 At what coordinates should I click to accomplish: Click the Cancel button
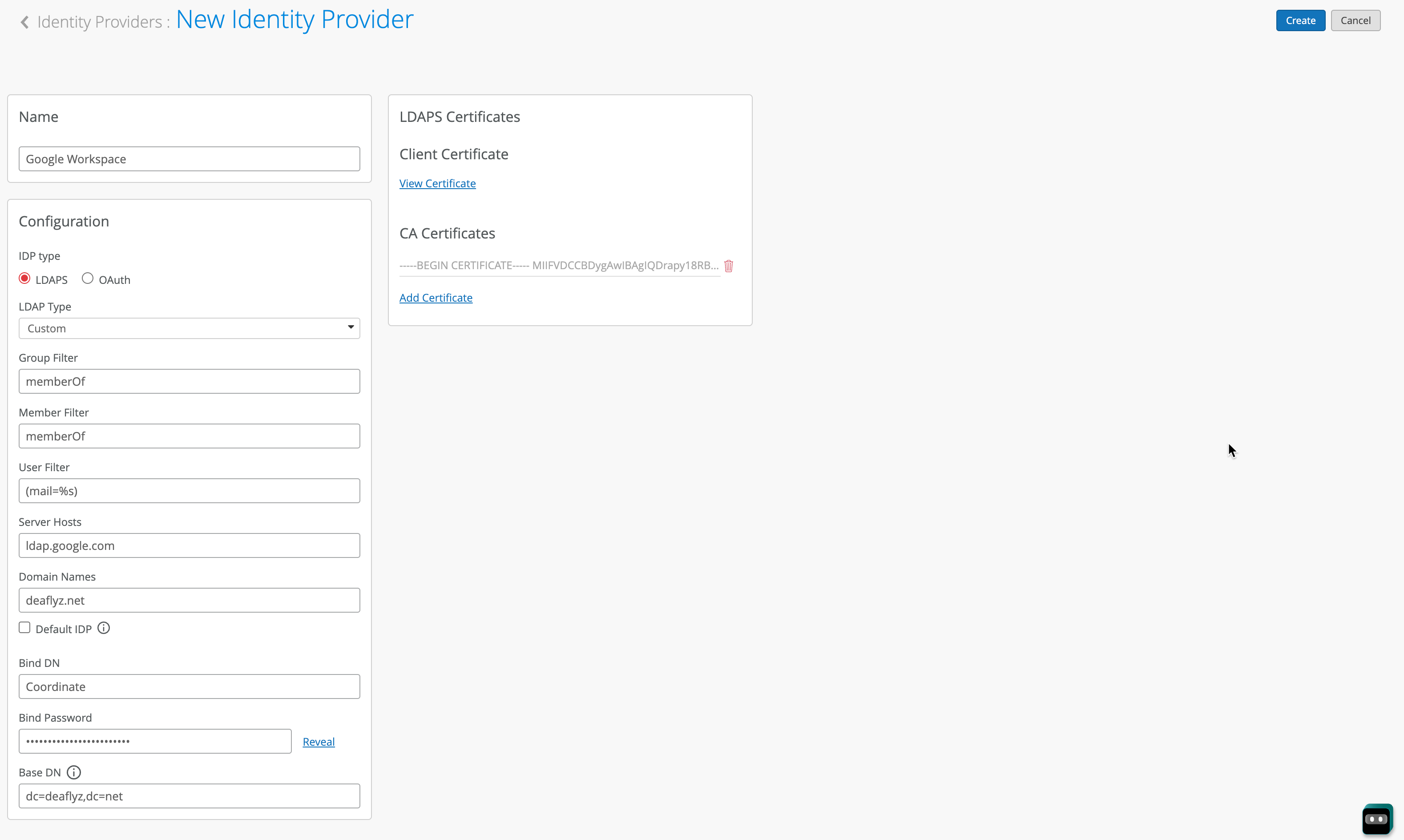tap(1355, 20)
